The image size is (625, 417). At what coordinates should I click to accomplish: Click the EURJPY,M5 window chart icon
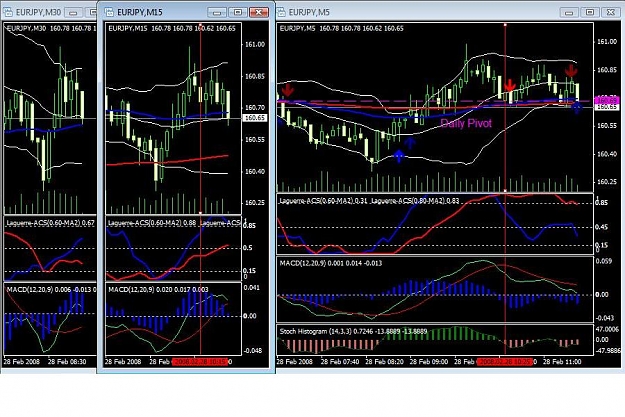(281, 12)
